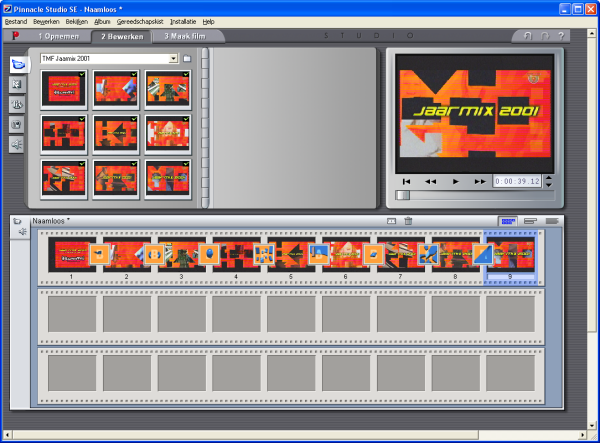600x443 pixels.
Task: Play the preview video
Action: coord(455,181)
